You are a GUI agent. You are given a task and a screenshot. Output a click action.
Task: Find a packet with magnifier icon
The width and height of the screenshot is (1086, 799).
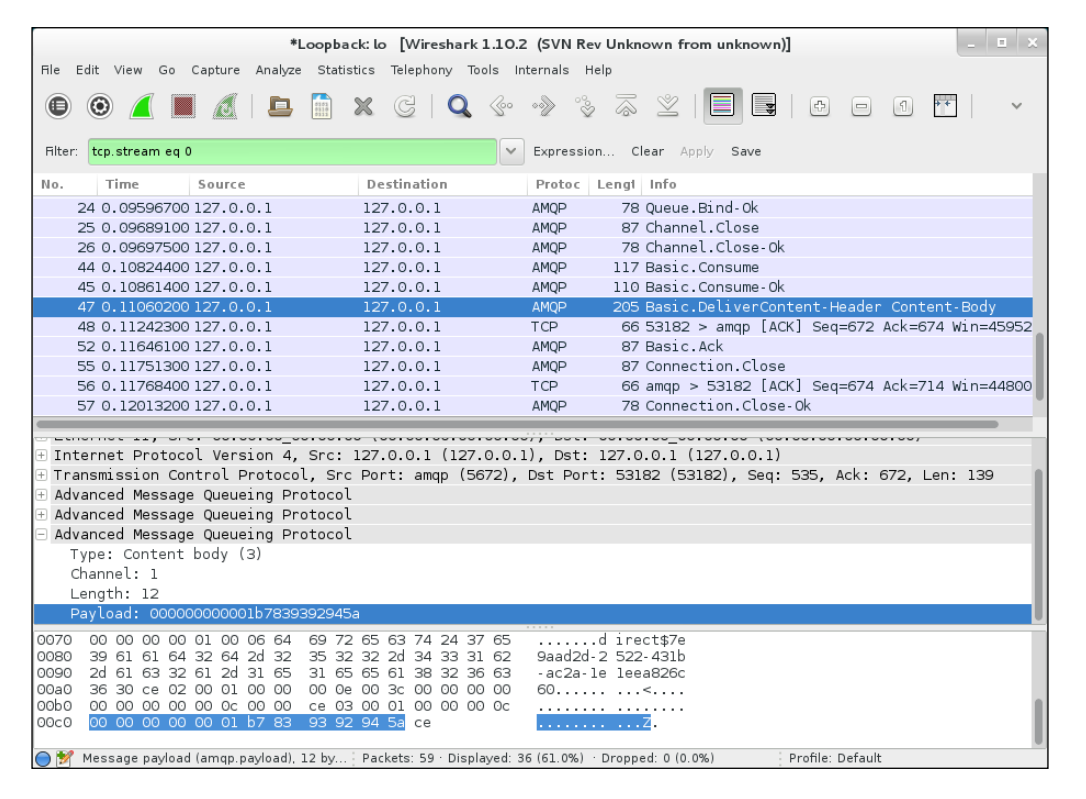tap(459, 106)
